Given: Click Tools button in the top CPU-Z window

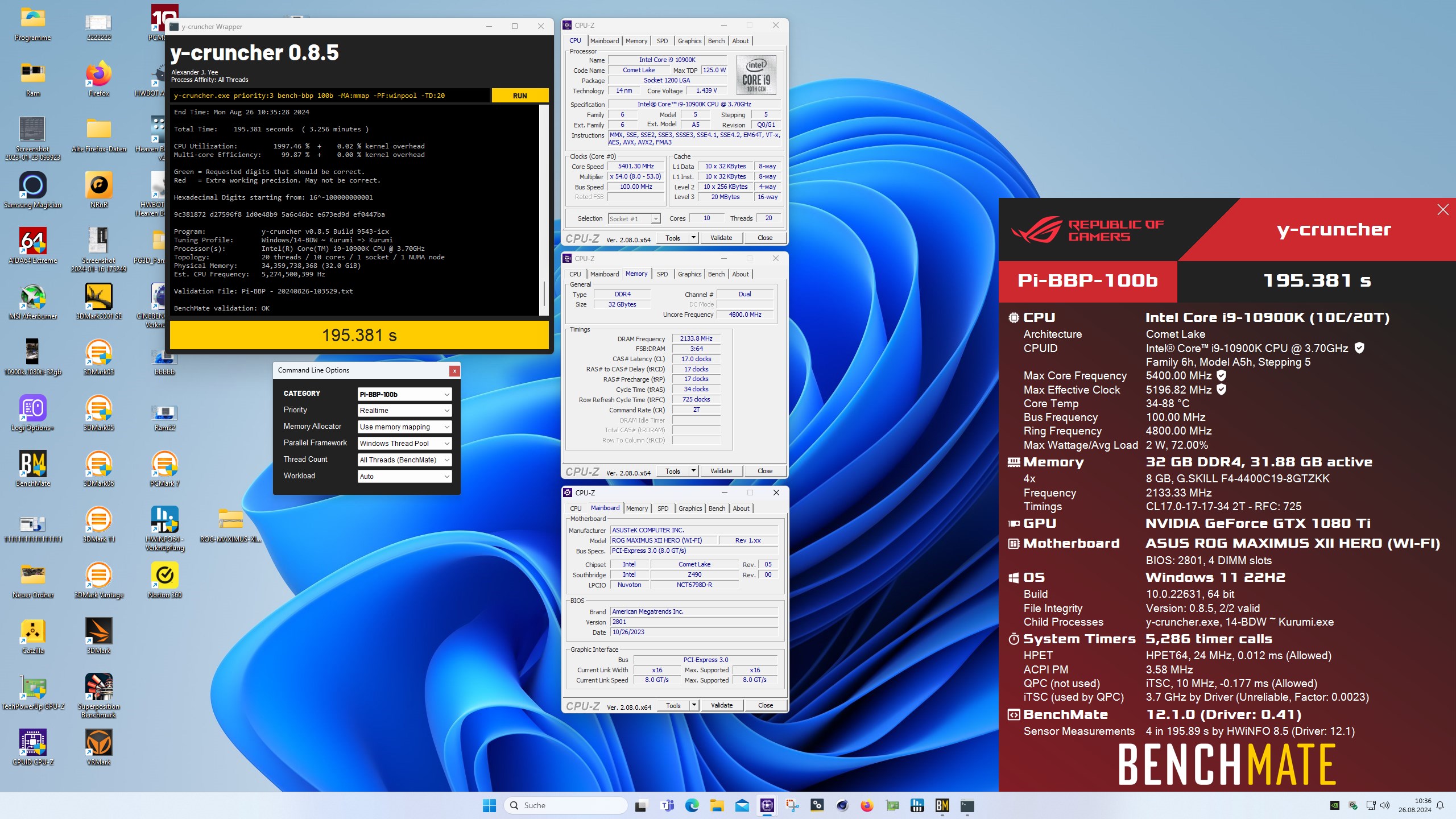Looking at the screenshot, I should coord(673,238).
